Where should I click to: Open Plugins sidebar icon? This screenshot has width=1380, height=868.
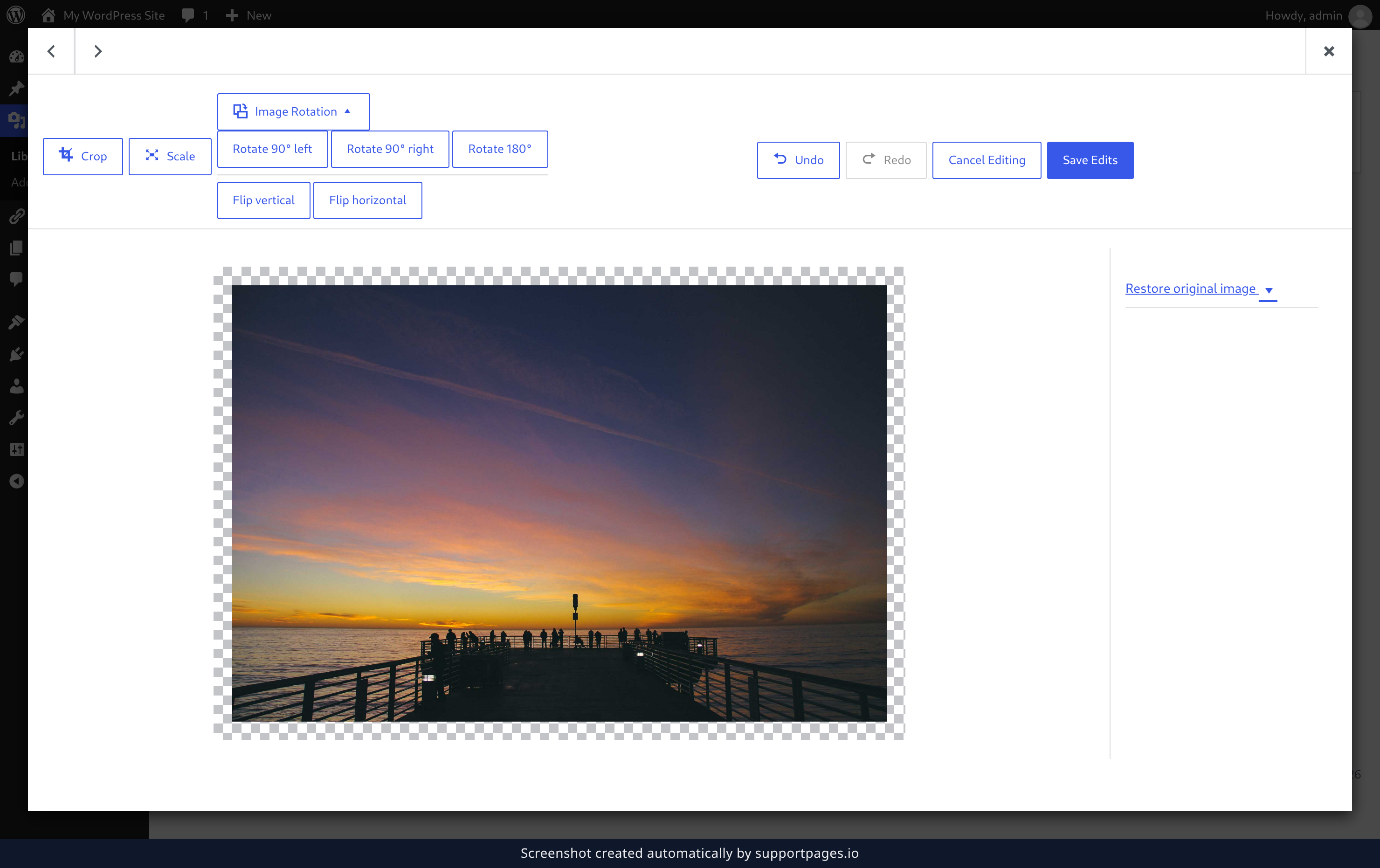click(x=16, y=355)
